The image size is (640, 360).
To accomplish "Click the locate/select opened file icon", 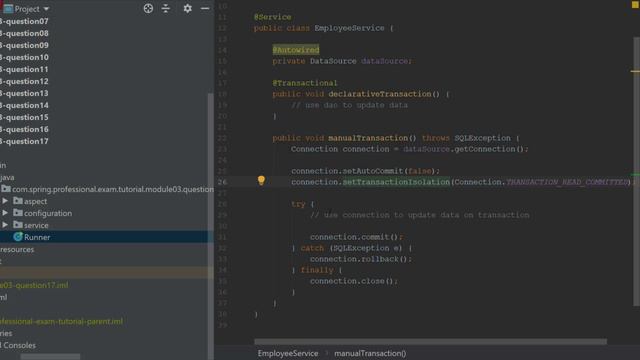I will pos(148,8).
